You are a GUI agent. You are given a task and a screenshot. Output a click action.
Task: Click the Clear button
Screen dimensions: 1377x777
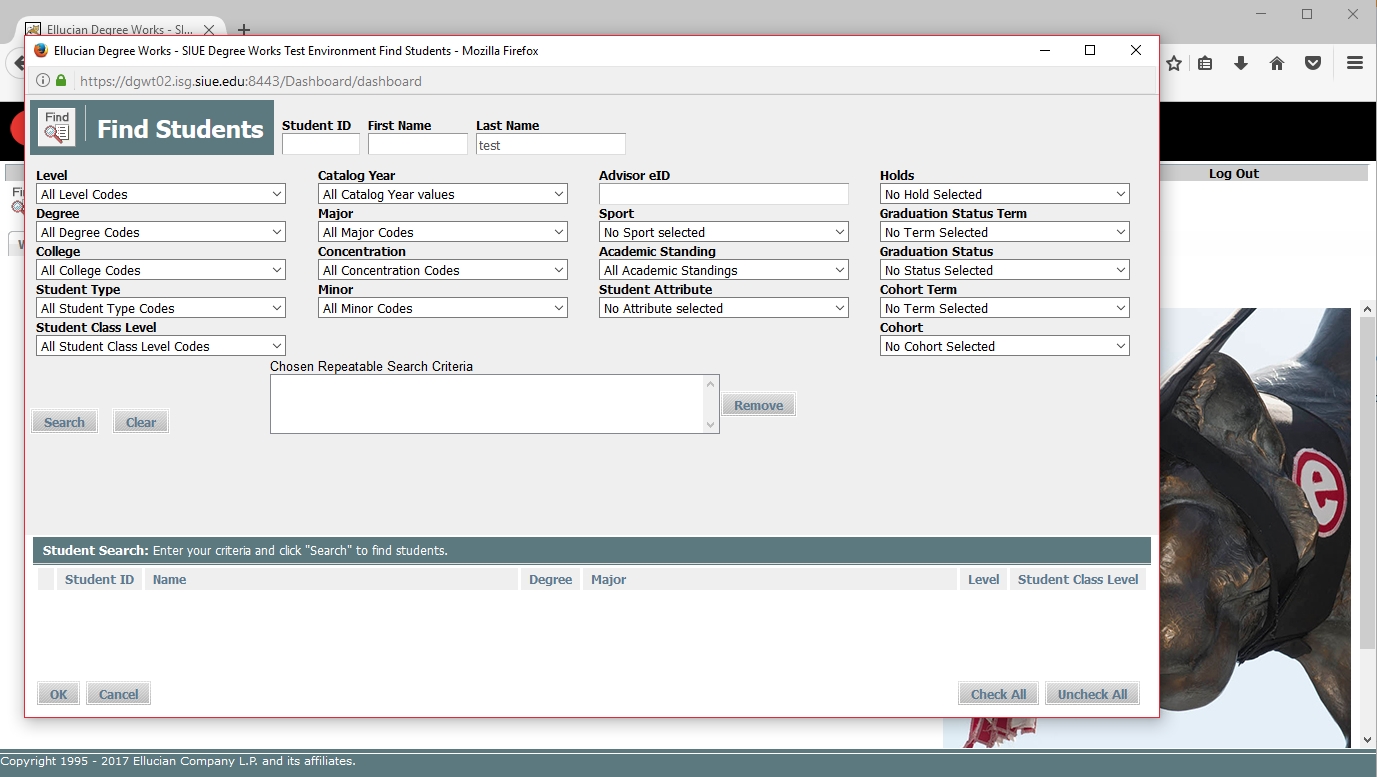coord(141,422)
